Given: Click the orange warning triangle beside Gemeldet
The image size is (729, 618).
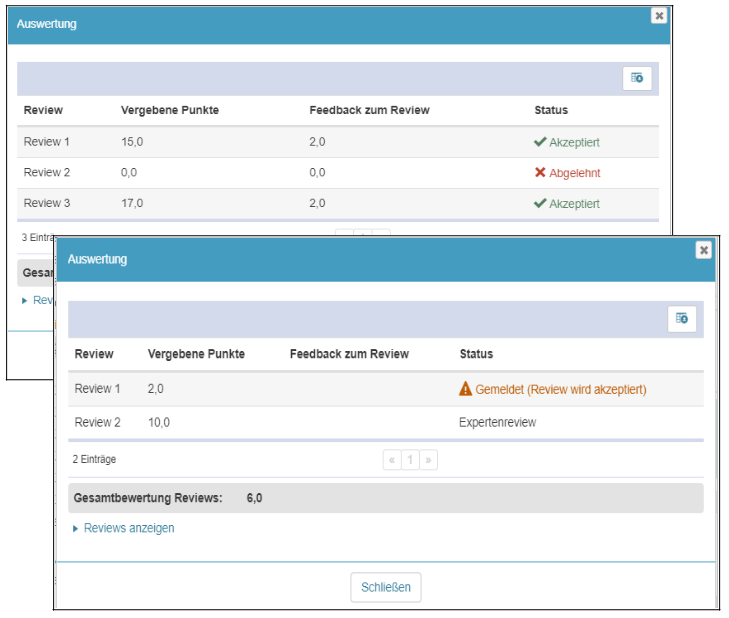Looking at the screenshot, I should [x=465, y=389].
